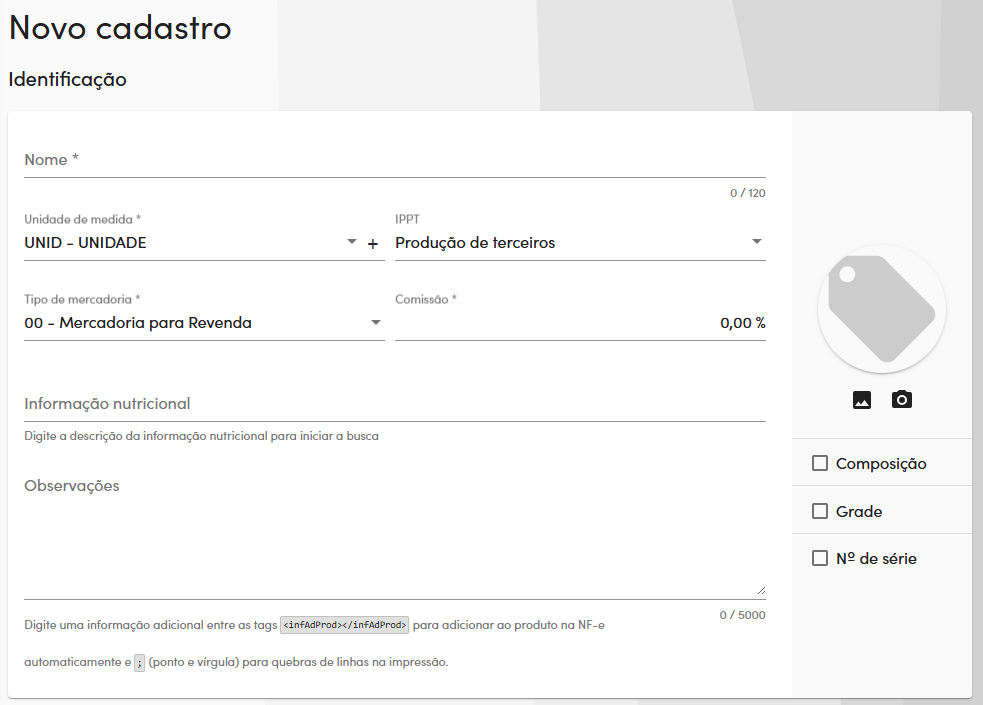Click the Novo cadastro title
The height and width of the screenshot is (705, 983).
pos(119,28)
